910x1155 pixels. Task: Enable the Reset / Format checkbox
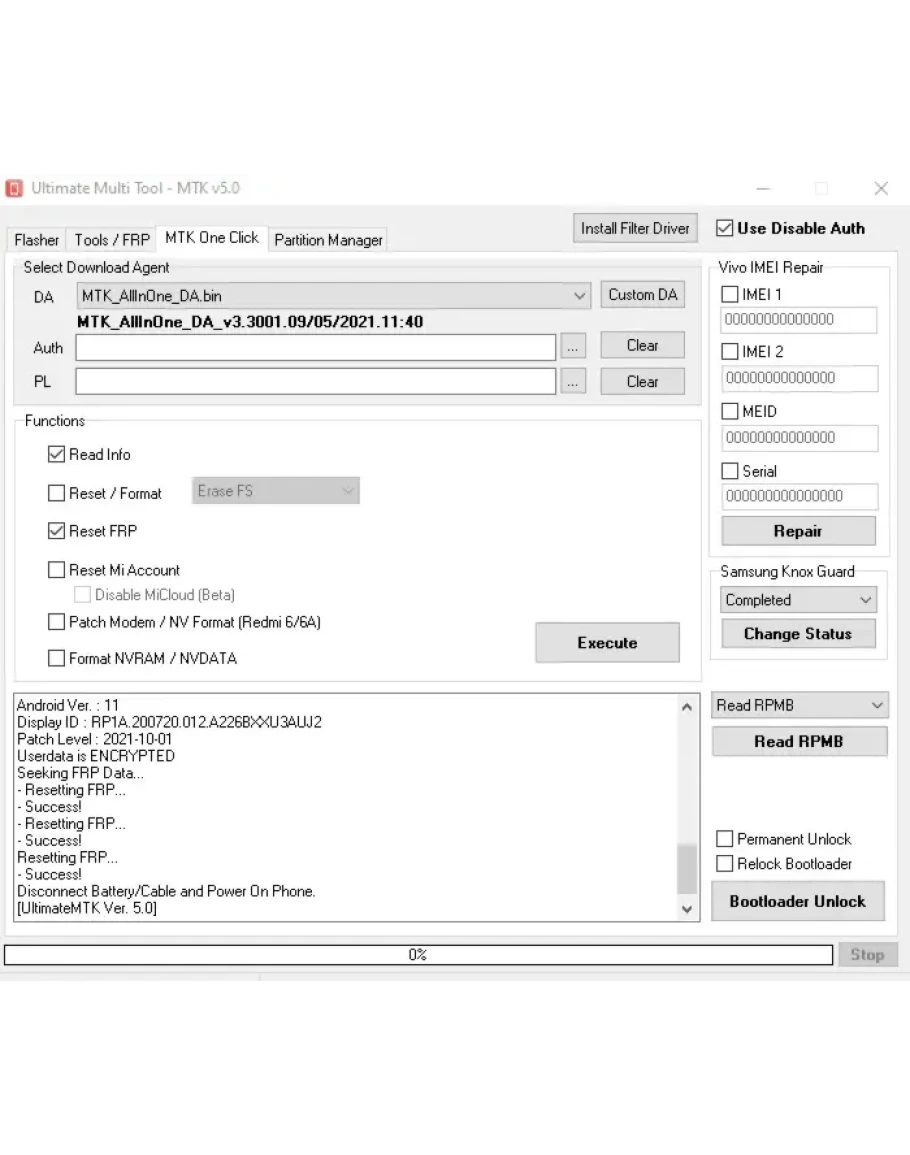(x=57, y=493)
